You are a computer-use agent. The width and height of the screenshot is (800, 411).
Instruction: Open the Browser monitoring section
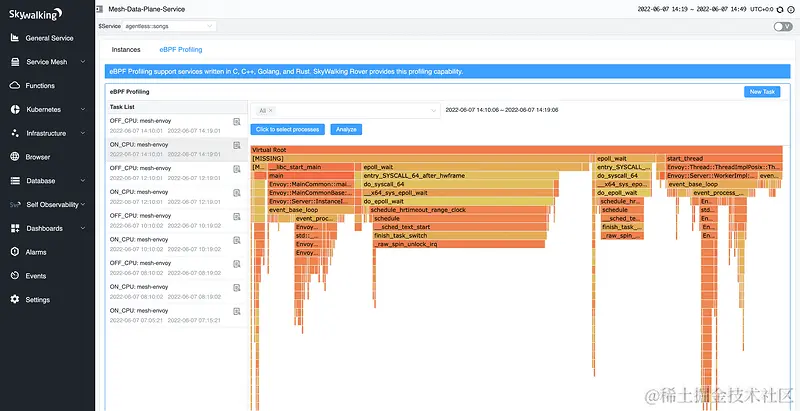(x=38, y=157)
